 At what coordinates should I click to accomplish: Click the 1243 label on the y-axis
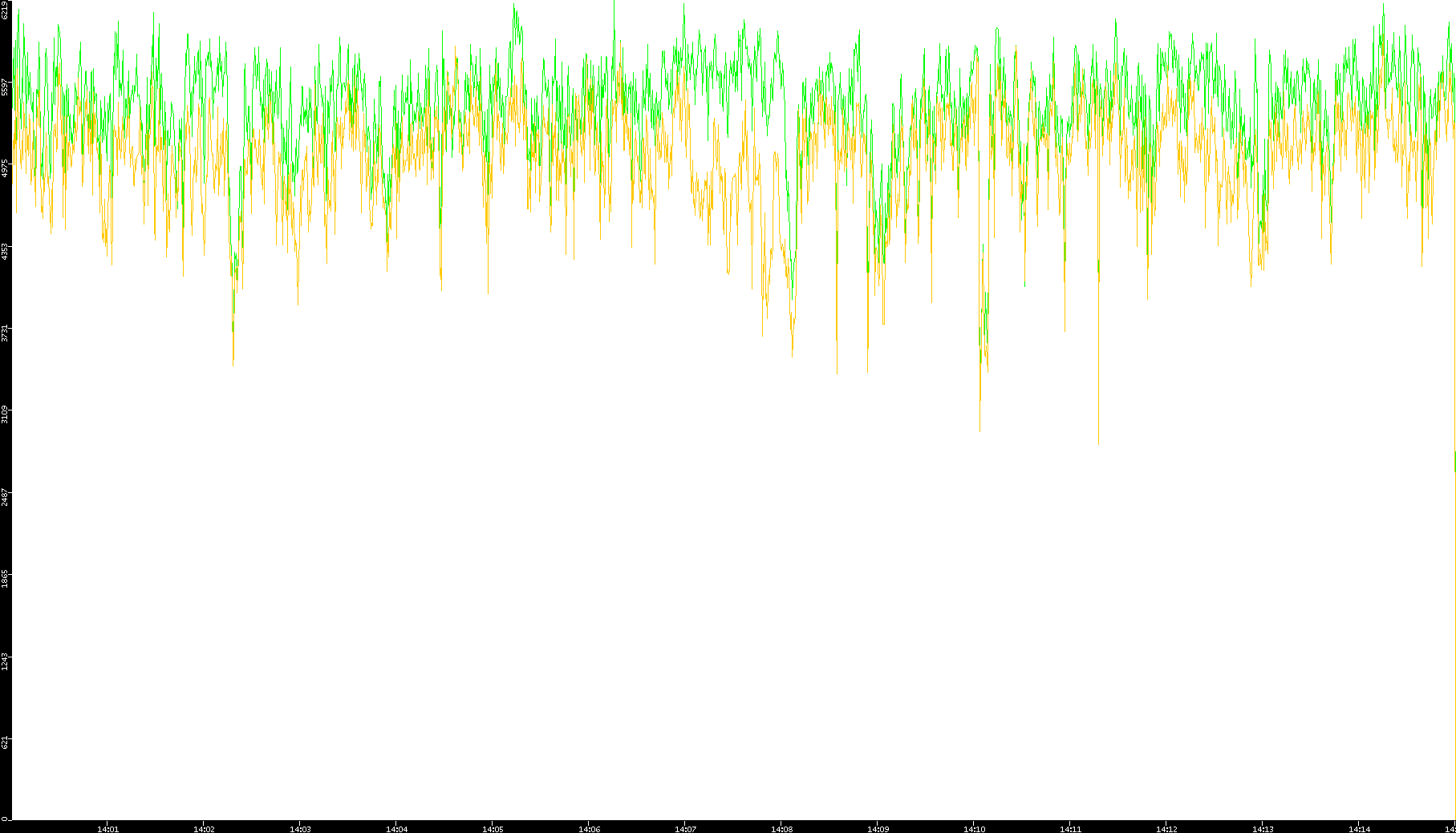(6, 661)
